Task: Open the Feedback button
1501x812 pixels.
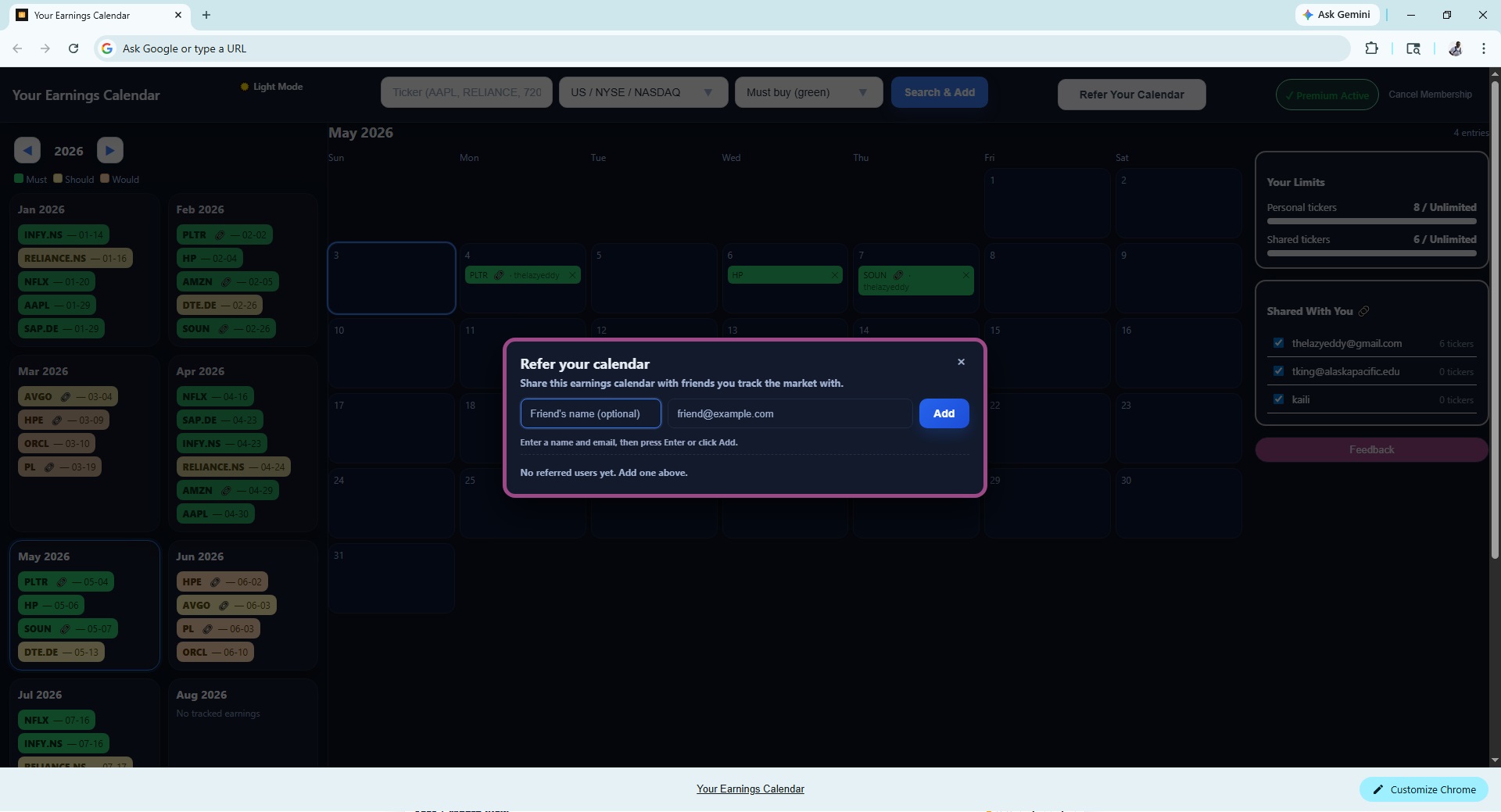Action: (1371, 449)
